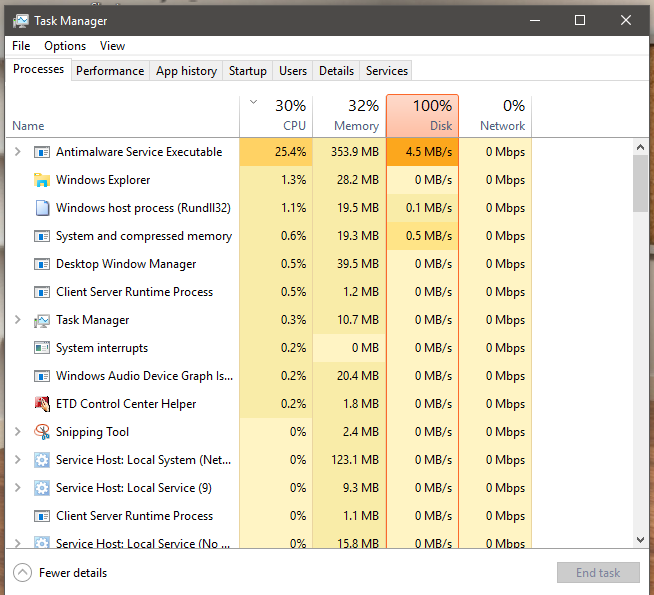
Task: Click the Antimalware Service Executable process icon
Action: (42, 152)
